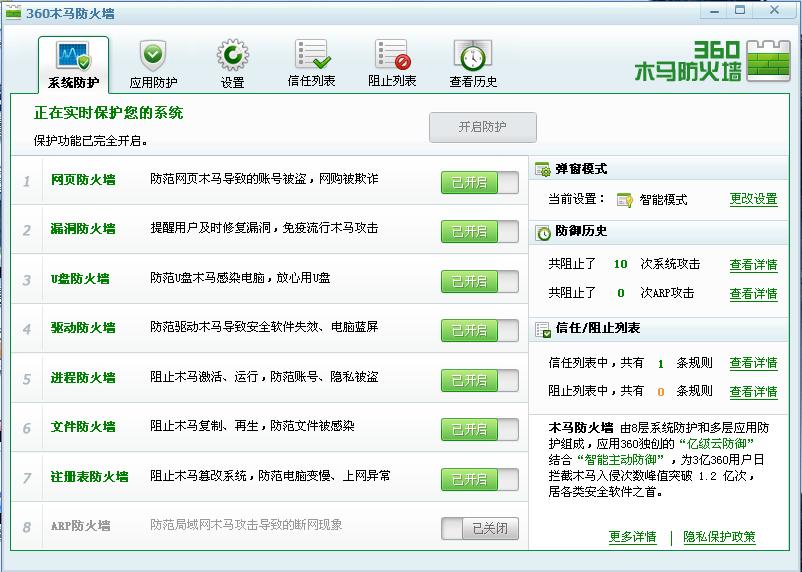
Task: Click the 注册表防火墙 title
Action: click(90, 477)
